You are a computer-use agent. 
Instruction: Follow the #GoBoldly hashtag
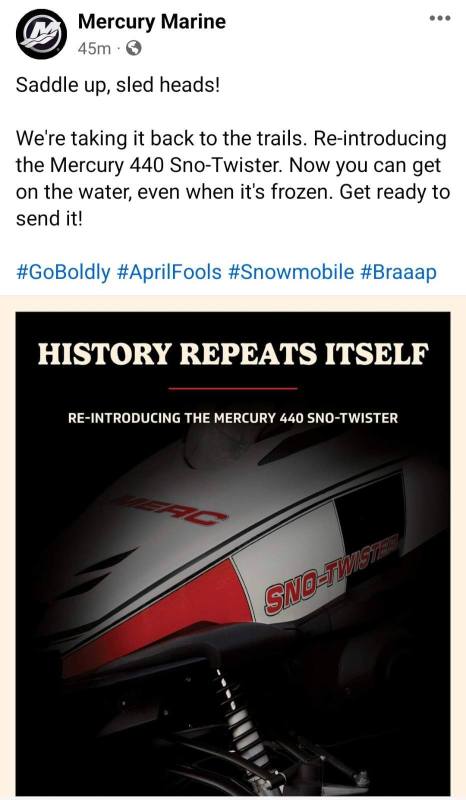tap(63, 272)
